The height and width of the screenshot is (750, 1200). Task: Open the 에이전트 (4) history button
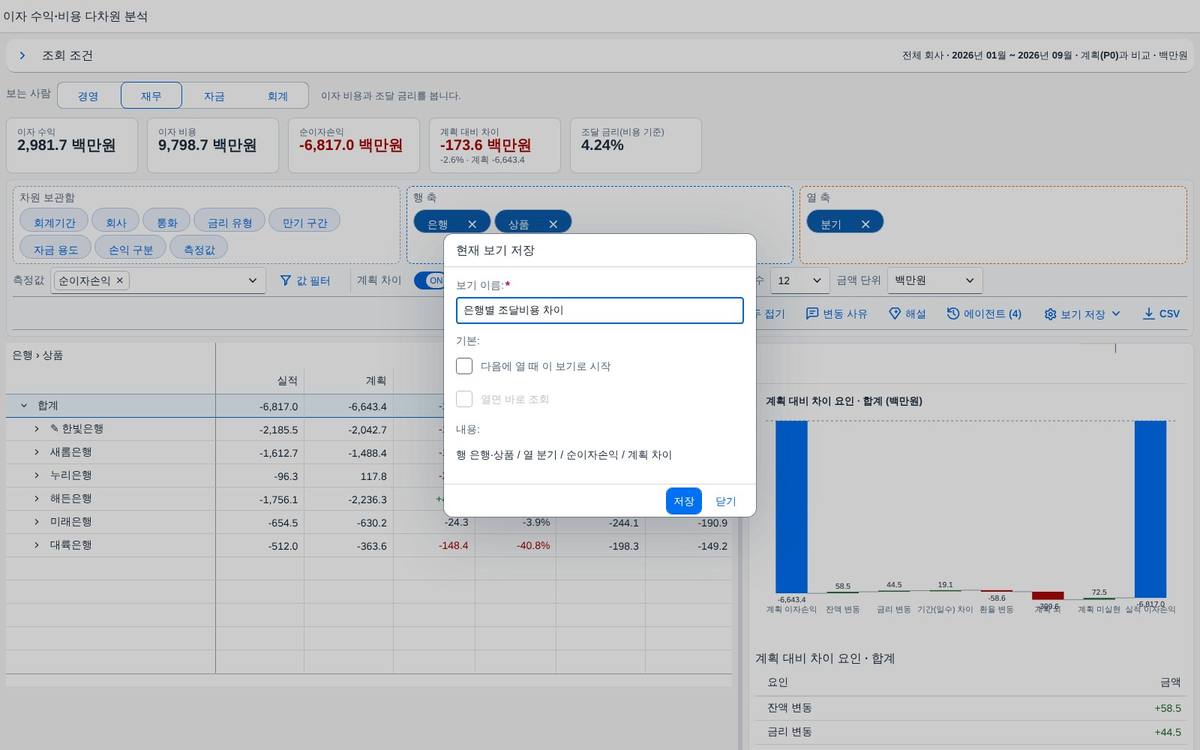tap(984, 314)
